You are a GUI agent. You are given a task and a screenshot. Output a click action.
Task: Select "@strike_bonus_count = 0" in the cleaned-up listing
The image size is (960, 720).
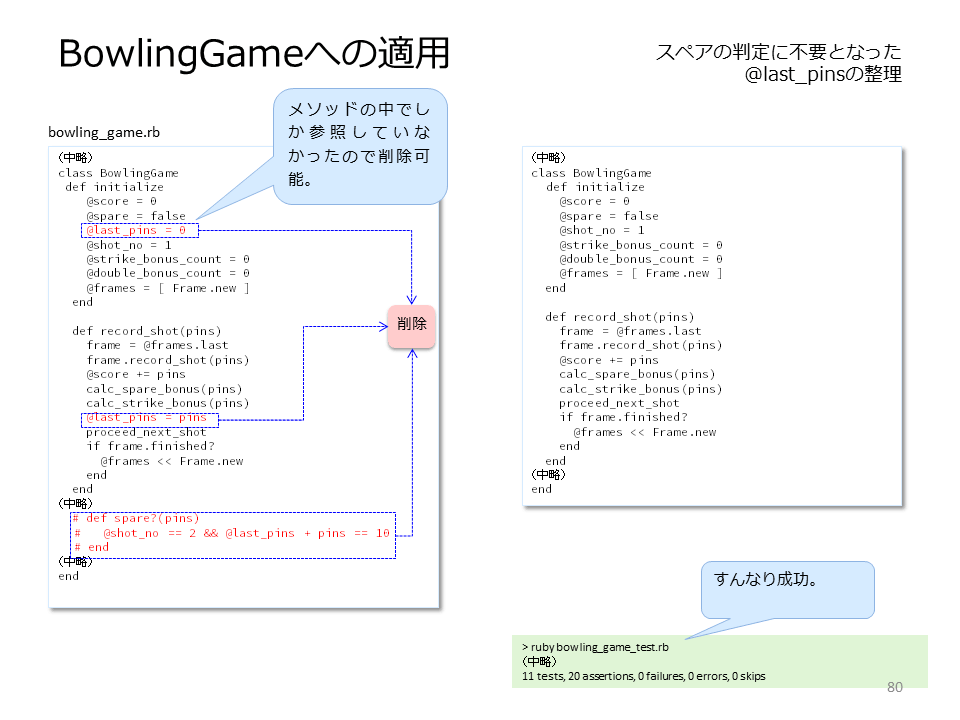[641, 245]
